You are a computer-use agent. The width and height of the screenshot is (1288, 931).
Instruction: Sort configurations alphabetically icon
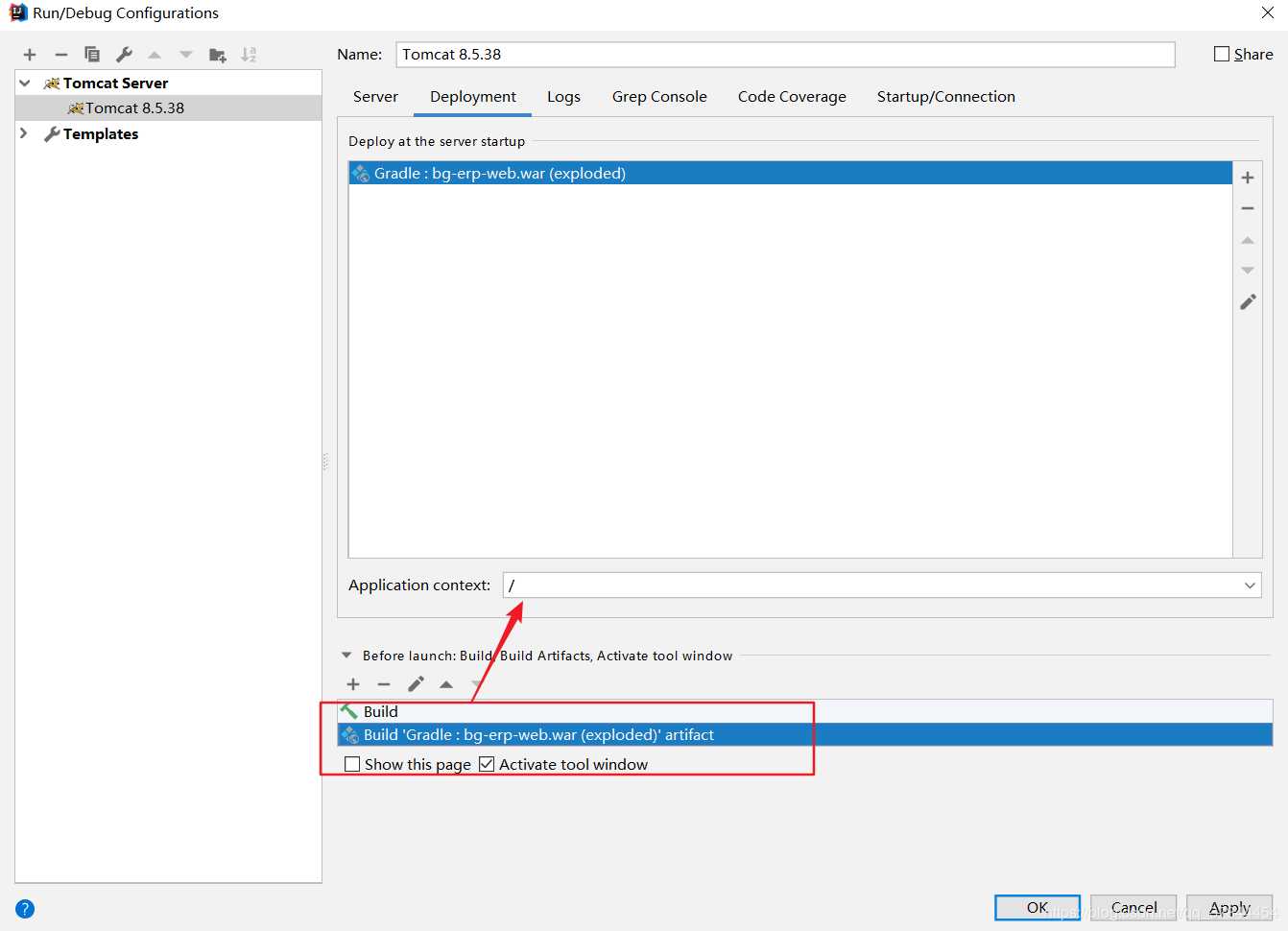[250, 55]
